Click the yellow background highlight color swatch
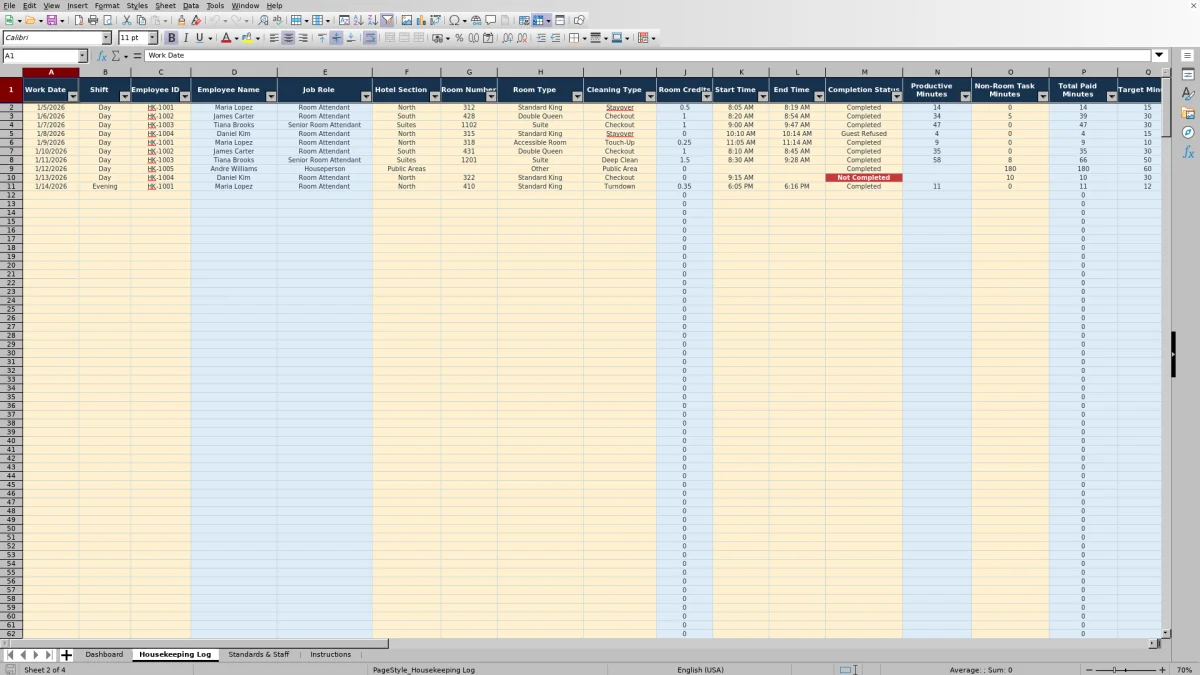1200x675 pixels. pyautogui.click(x=246, y=38)
